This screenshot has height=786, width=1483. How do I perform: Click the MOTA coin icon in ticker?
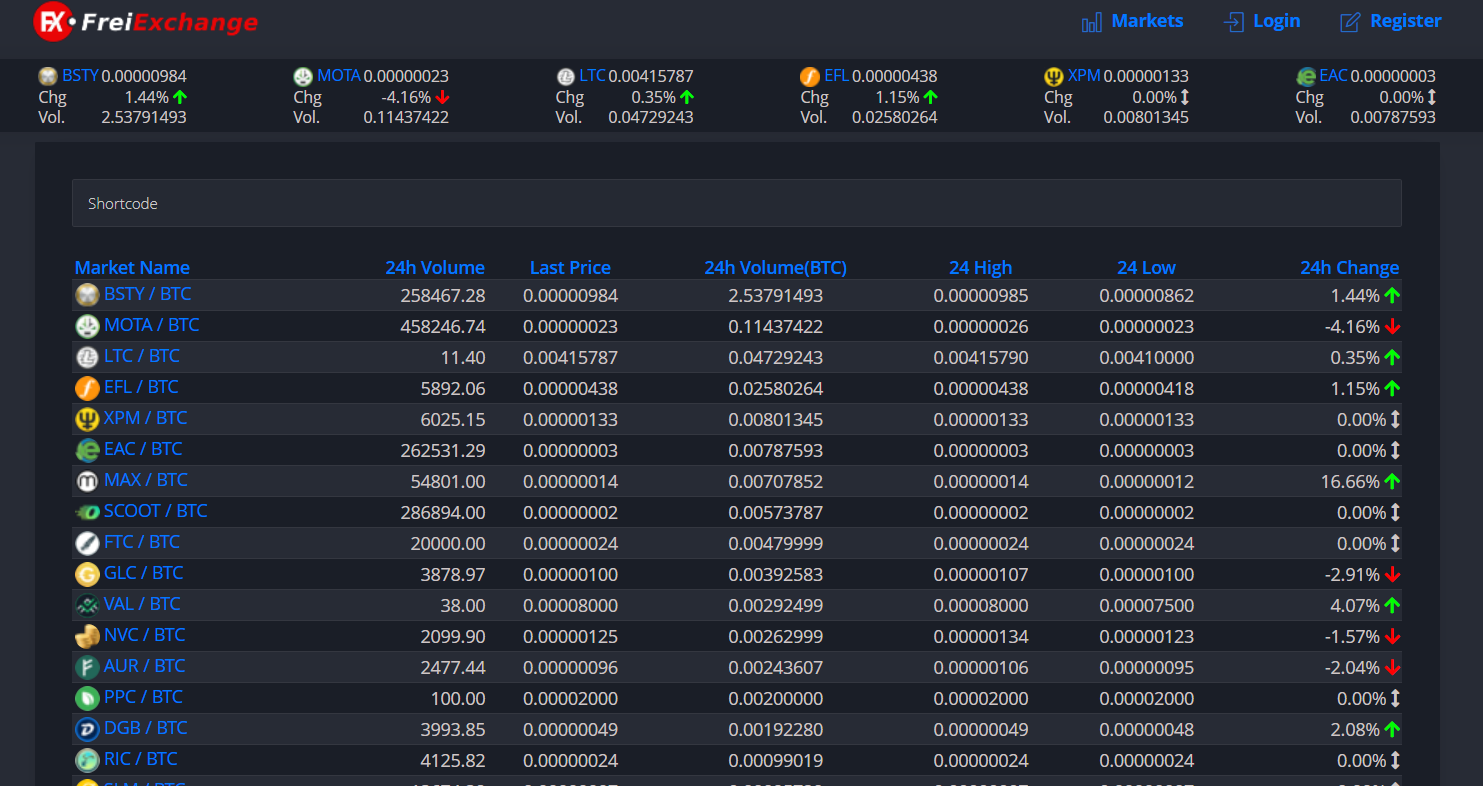[303, 76]
